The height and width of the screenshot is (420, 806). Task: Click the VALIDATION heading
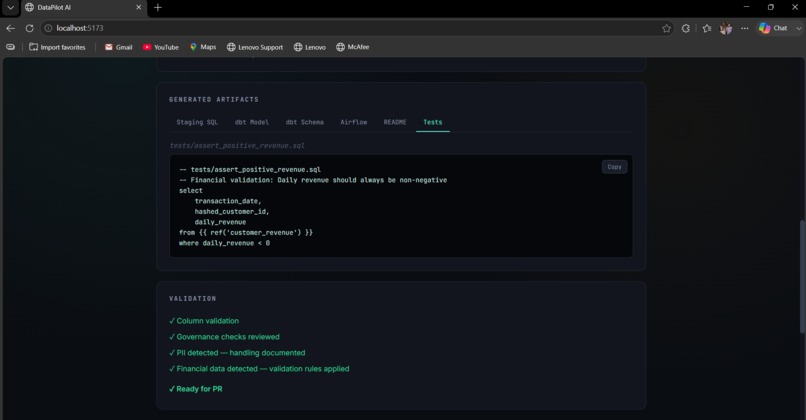tap(193, 299)
